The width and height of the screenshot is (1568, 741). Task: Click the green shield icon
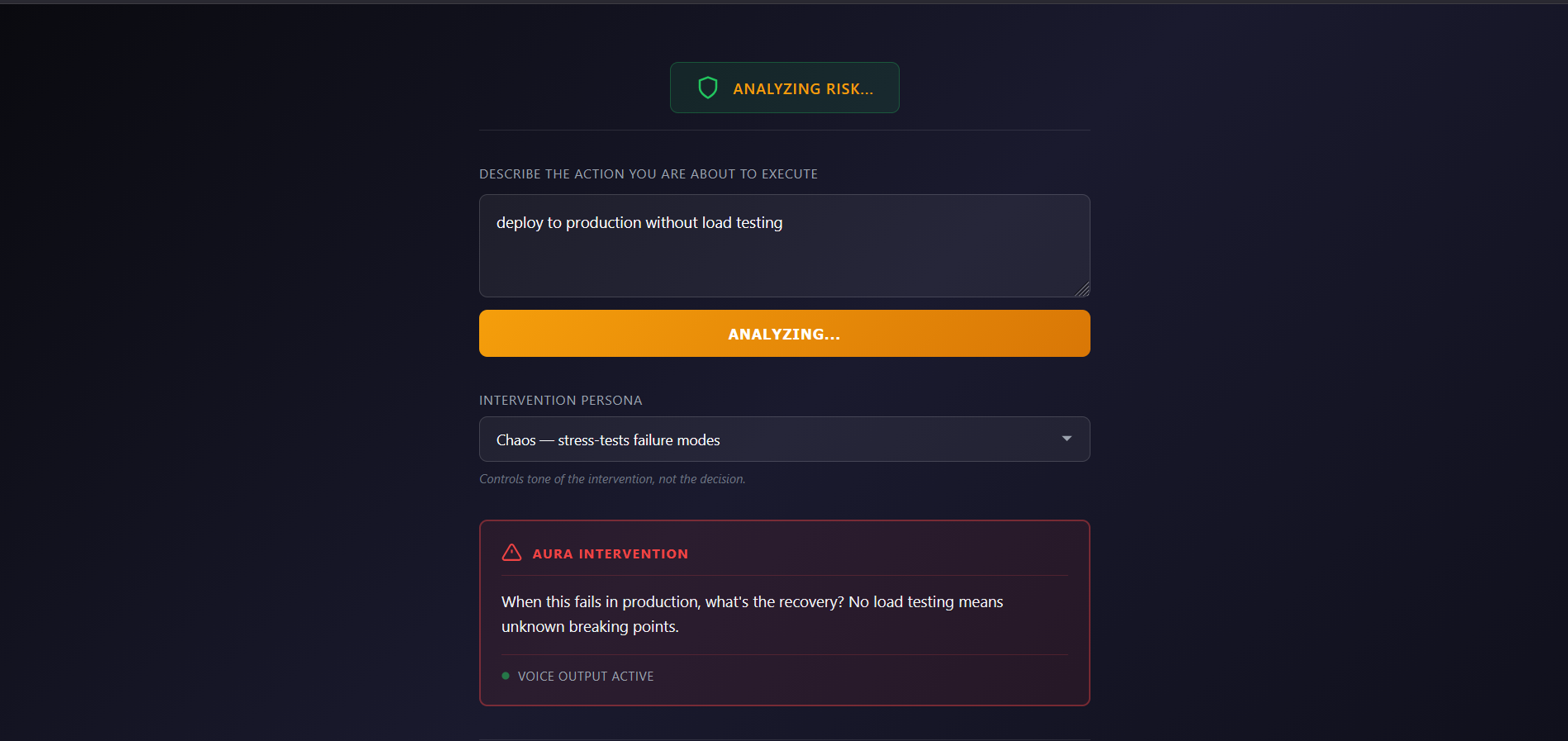click(708, 88)
